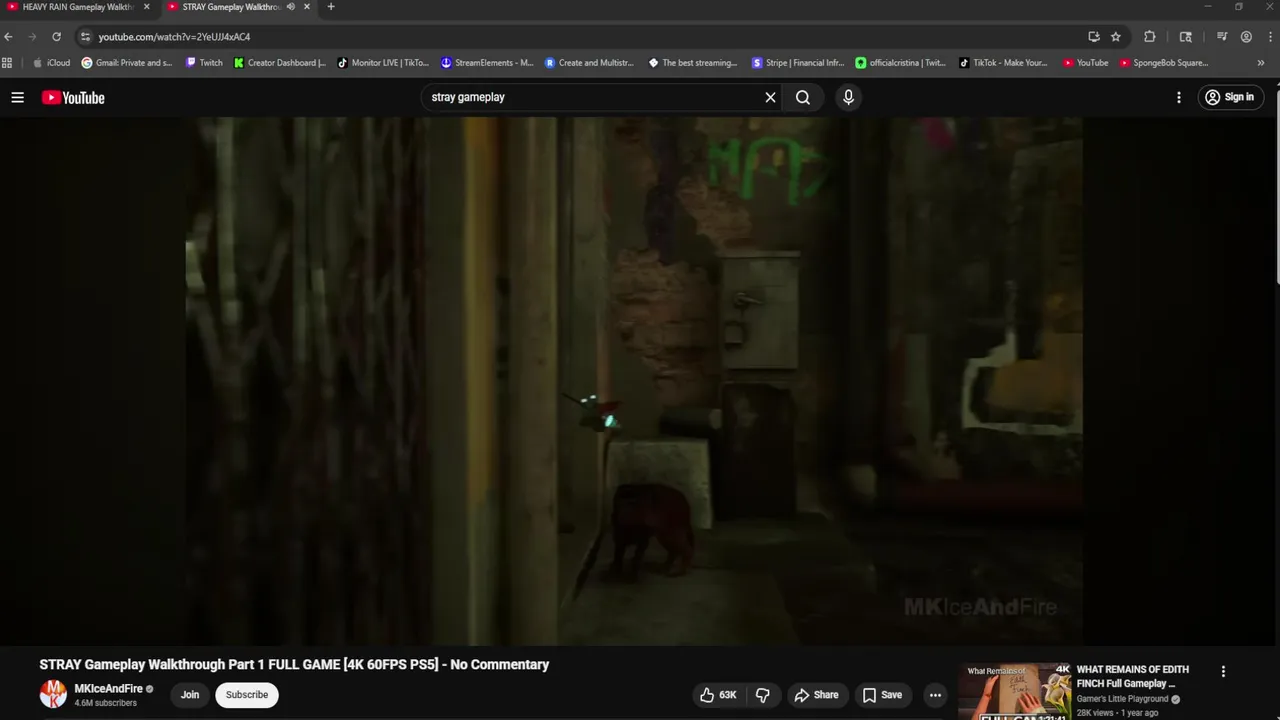Screen dimensions: 1280x720
Task: Pause the Stray video player
Action: [x=633, y=380]
